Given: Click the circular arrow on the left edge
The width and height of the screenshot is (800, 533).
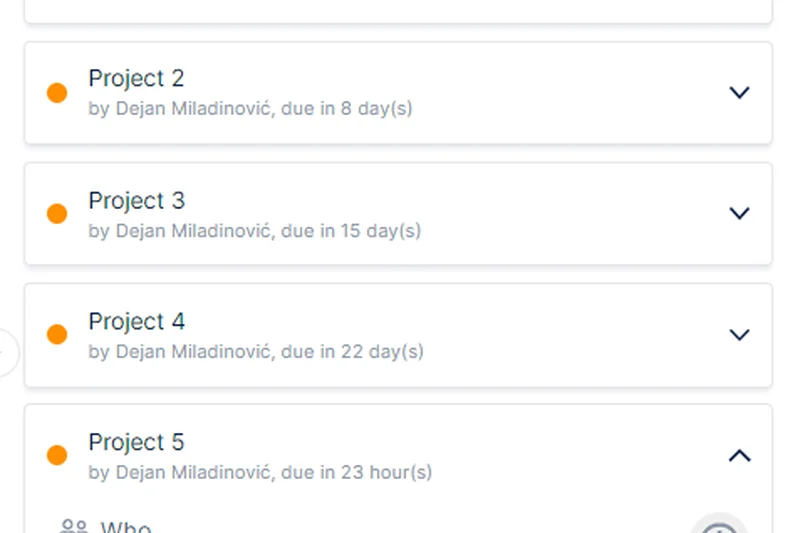Looking at the screenshot, I should pyautogui.click(x=6, y=352).
